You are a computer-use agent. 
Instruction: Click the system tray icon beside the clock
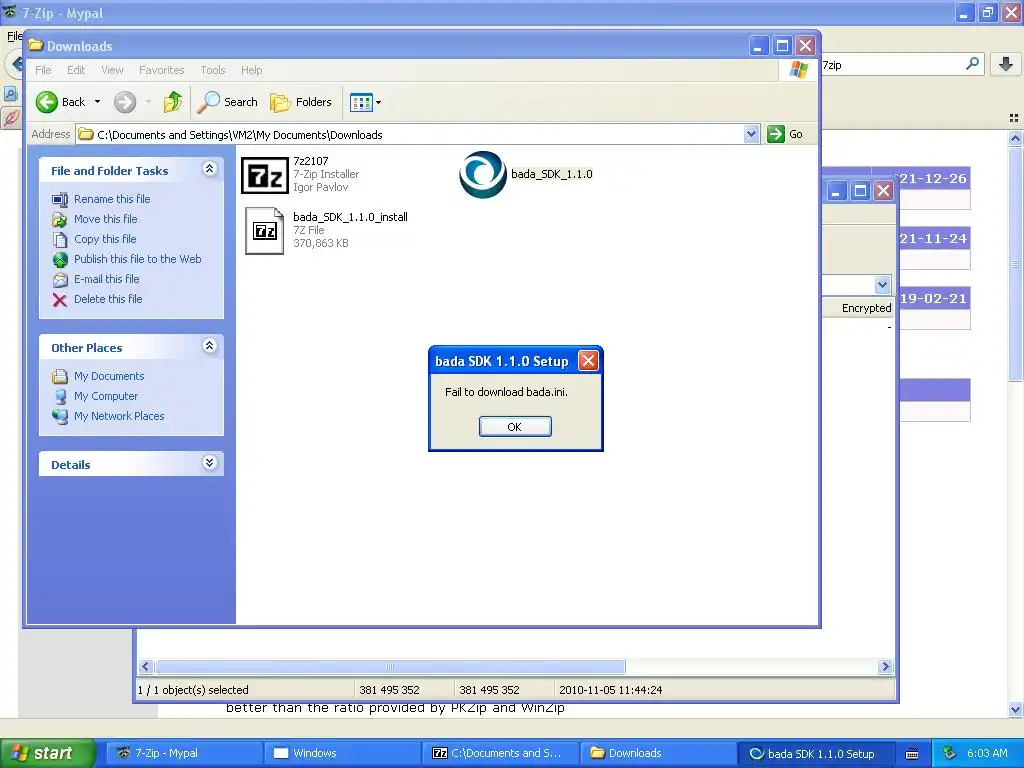950,753
